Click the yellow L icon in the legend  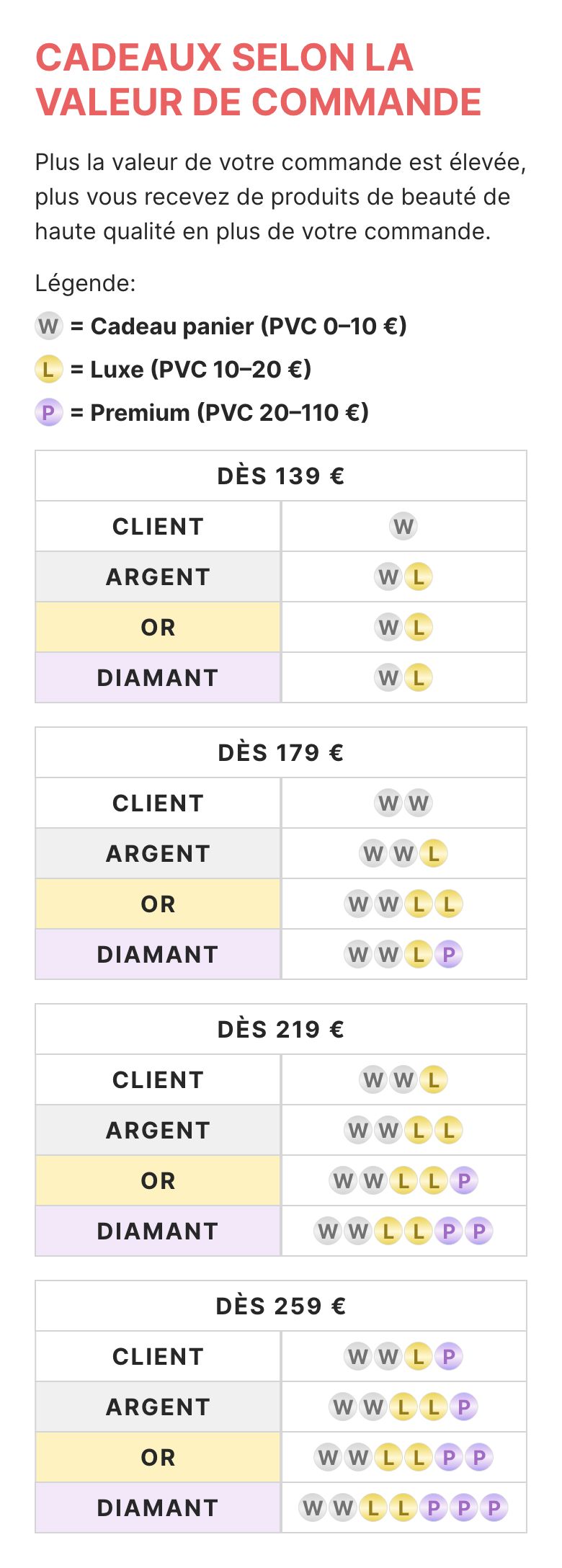[48, 370]
